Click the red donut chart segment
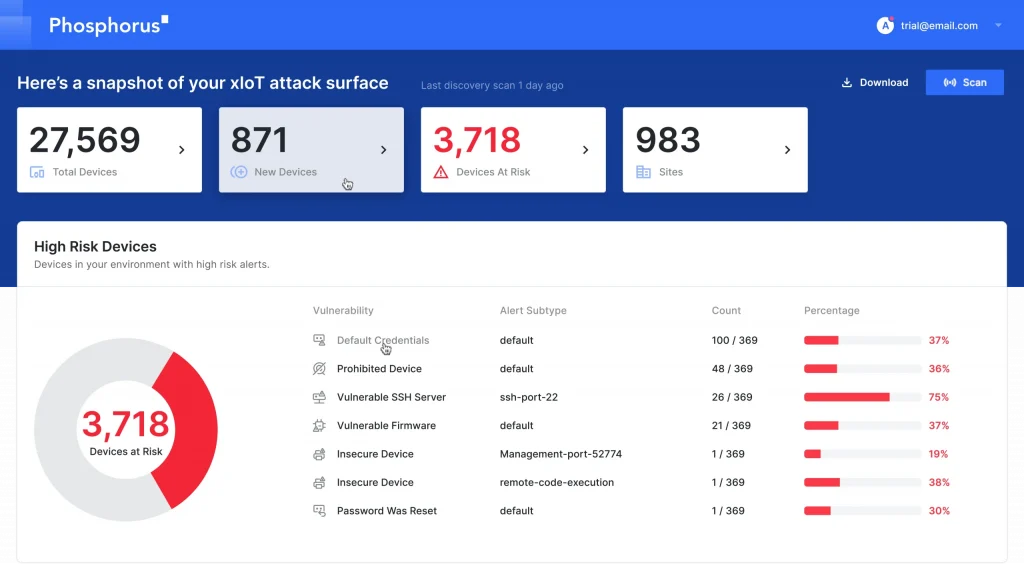Viewport: 1024px width, 564px height. pyautogui.click(x=190, y=430)
